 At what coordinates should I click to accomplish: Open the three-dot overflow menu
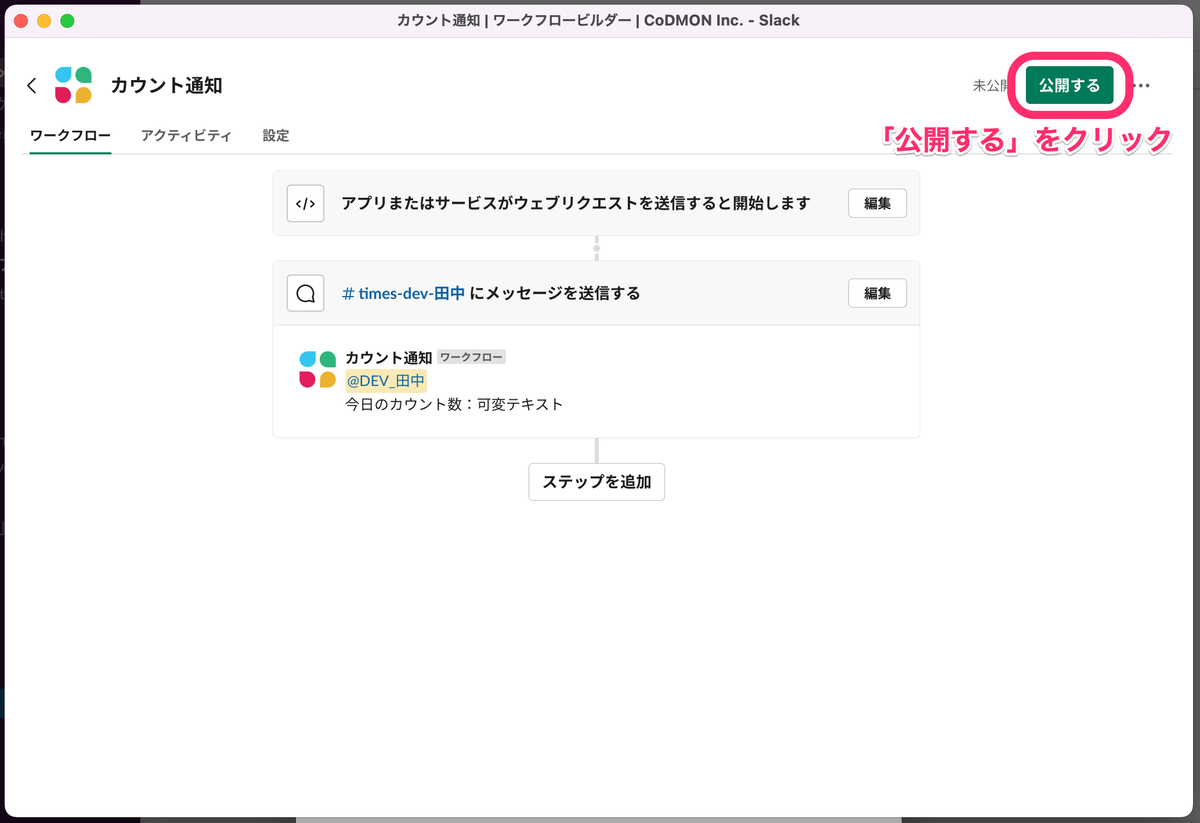[1142, 86]
